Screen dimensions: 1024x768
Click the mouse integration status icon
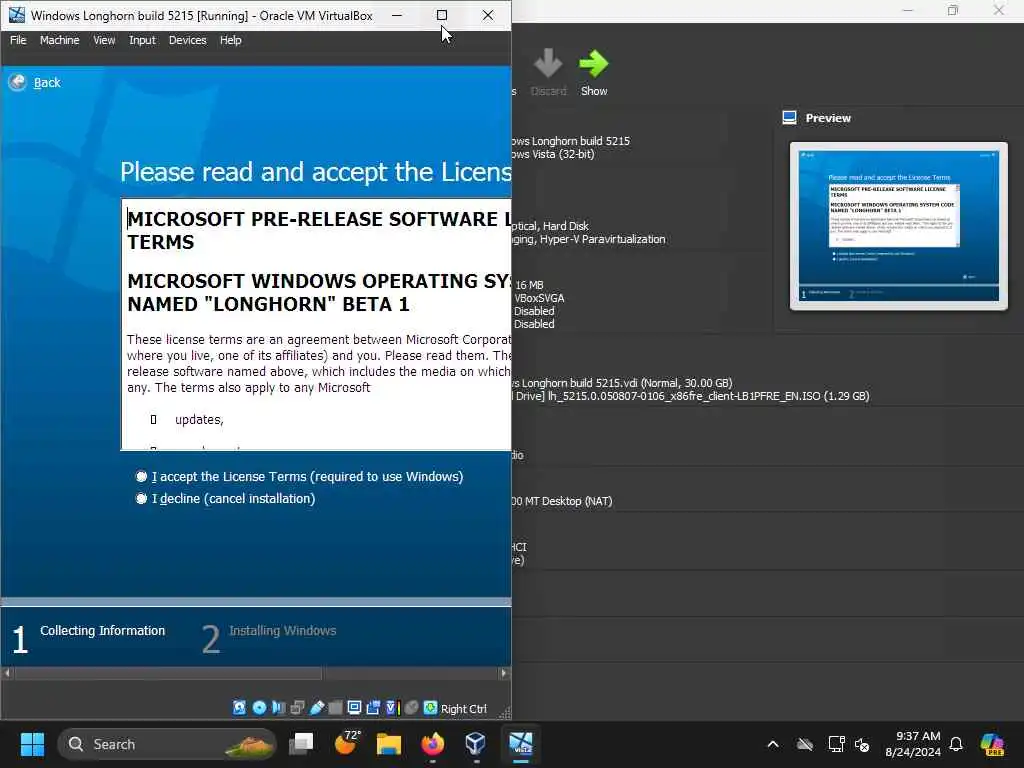click(x=411, y=708)
